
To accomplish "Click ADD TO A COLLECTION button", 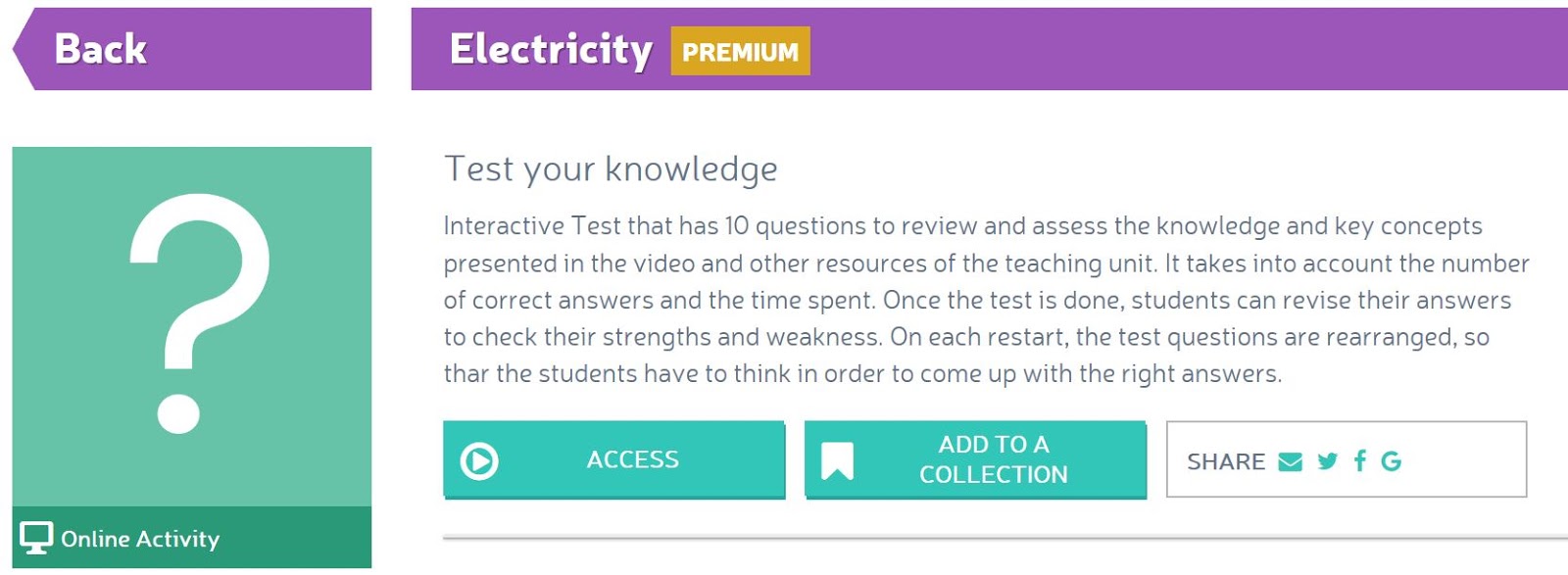I will click(975, 459).
